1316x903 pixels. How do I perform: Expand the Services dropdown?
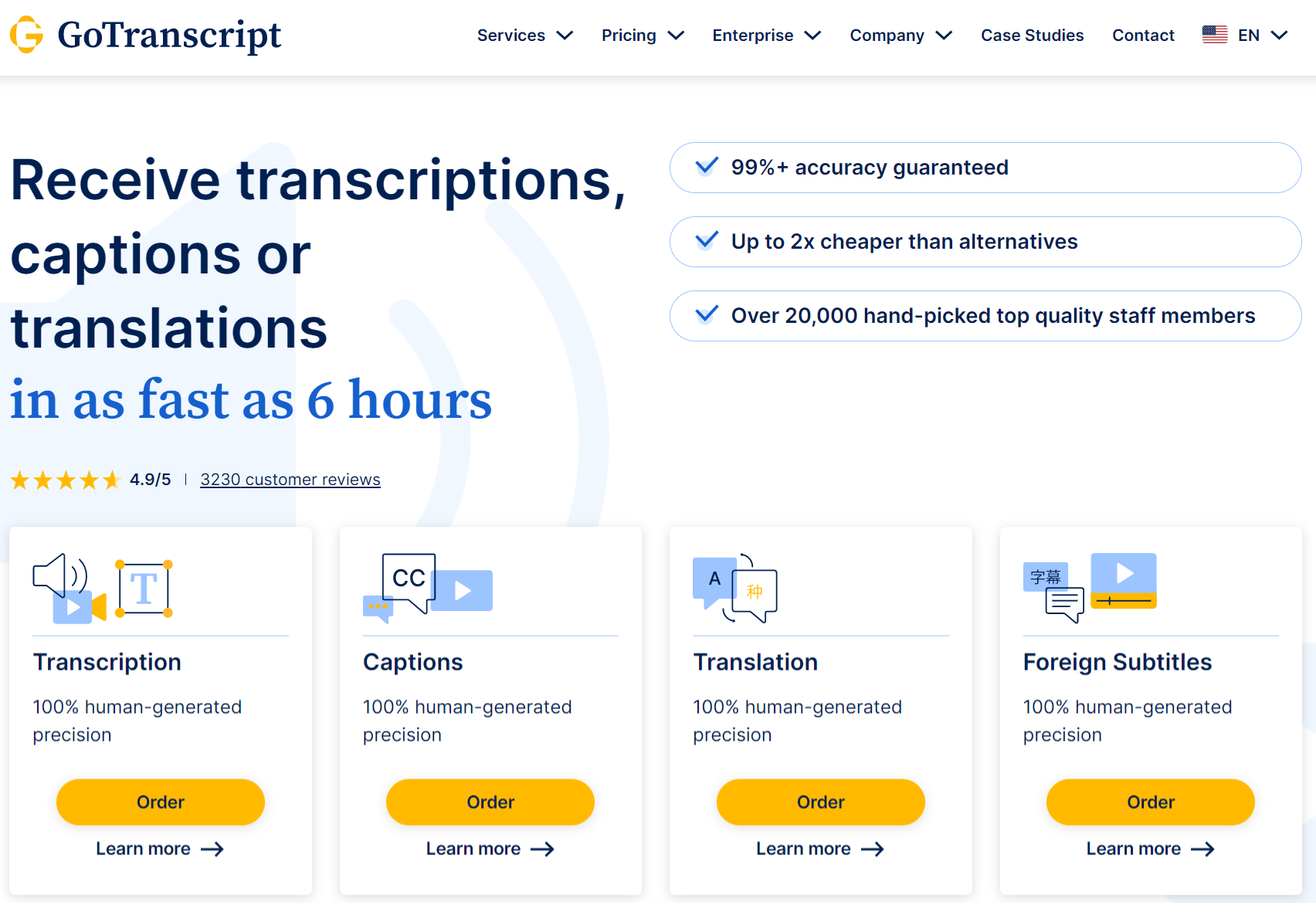525,36
